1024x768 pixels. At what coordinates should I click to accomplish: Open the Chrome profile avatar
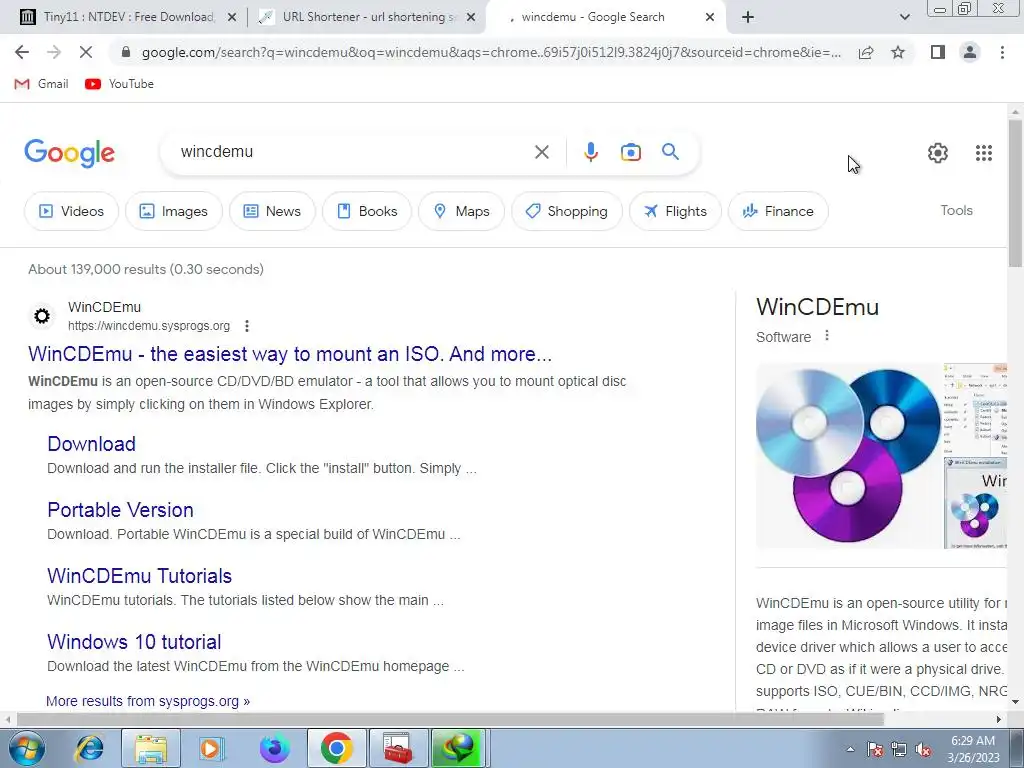970,52
